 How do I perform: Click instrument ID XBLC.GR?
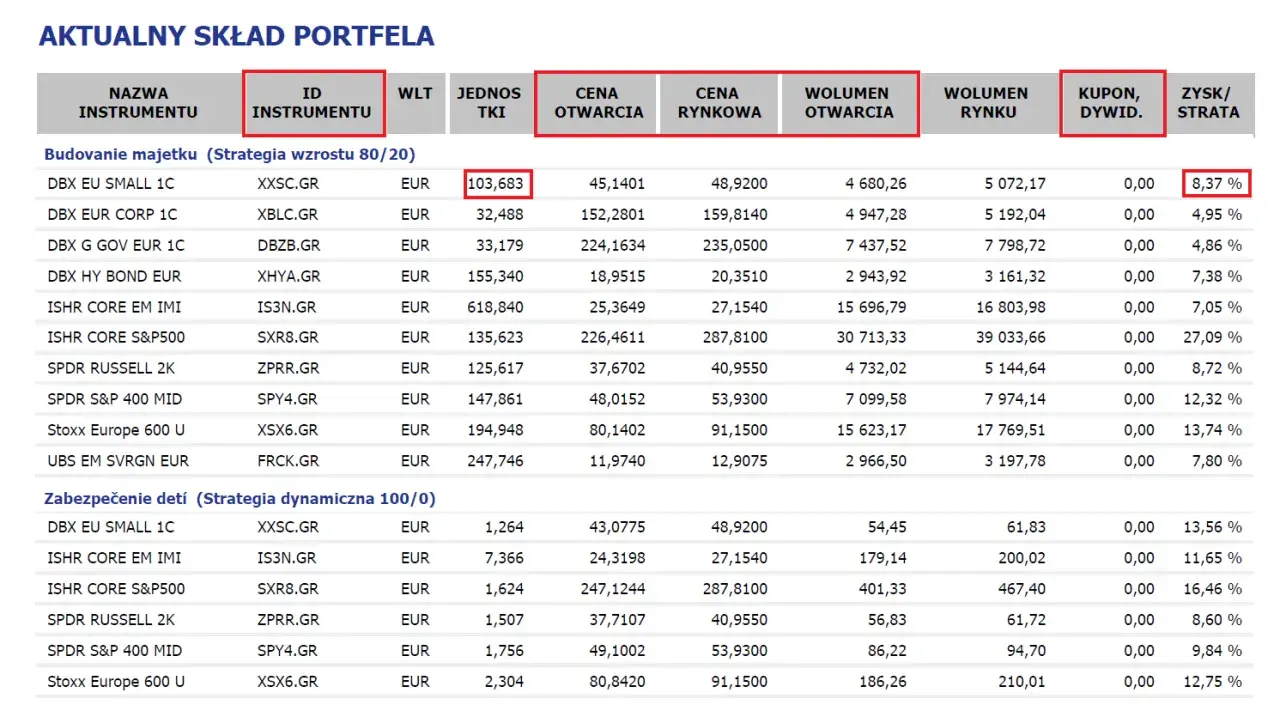pyautogui.click(x=287, y=215)
